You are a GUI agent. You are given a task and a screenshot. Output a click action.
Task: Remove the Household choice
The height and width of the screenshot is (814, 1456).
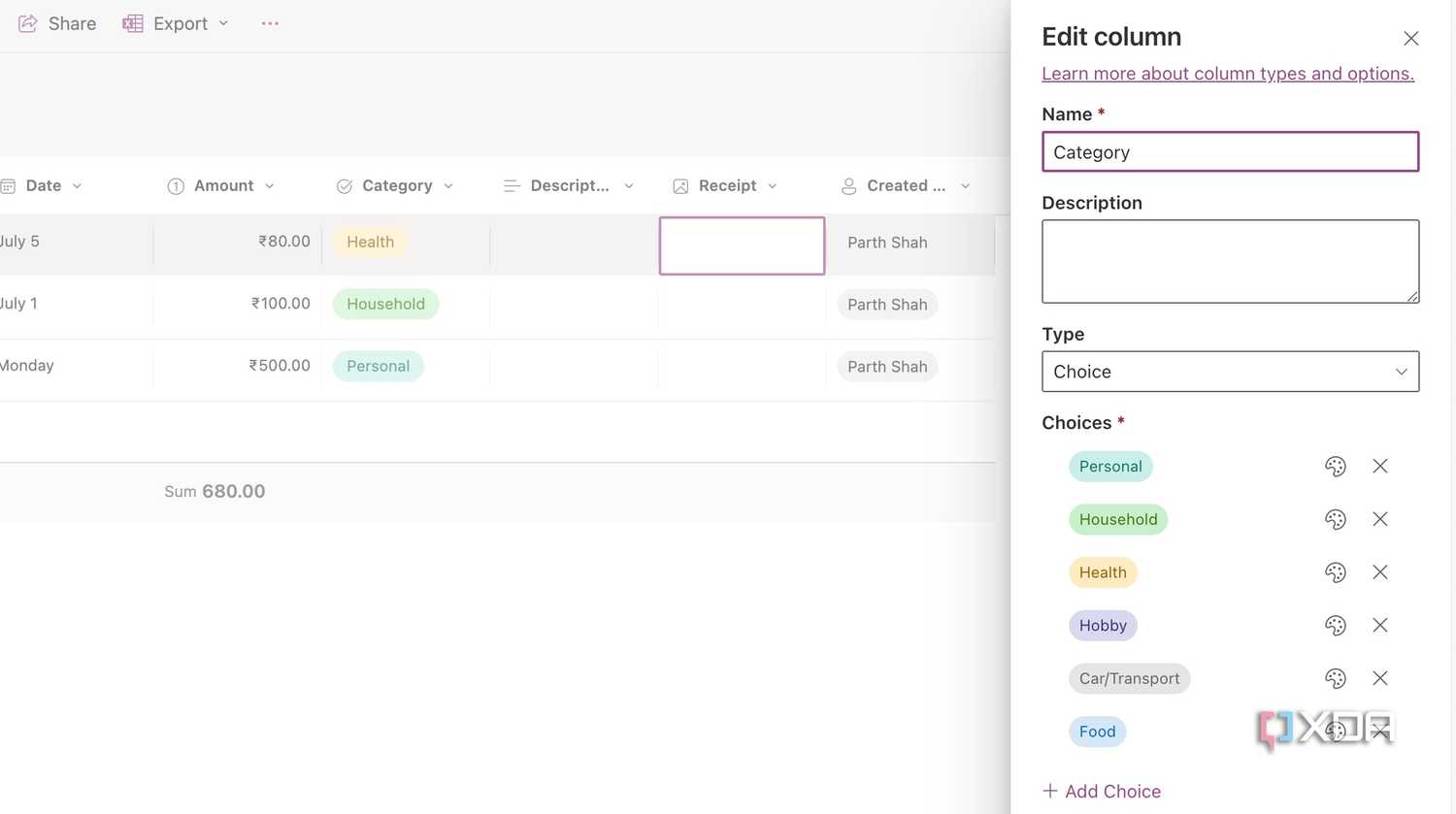tap(1380, 519)
